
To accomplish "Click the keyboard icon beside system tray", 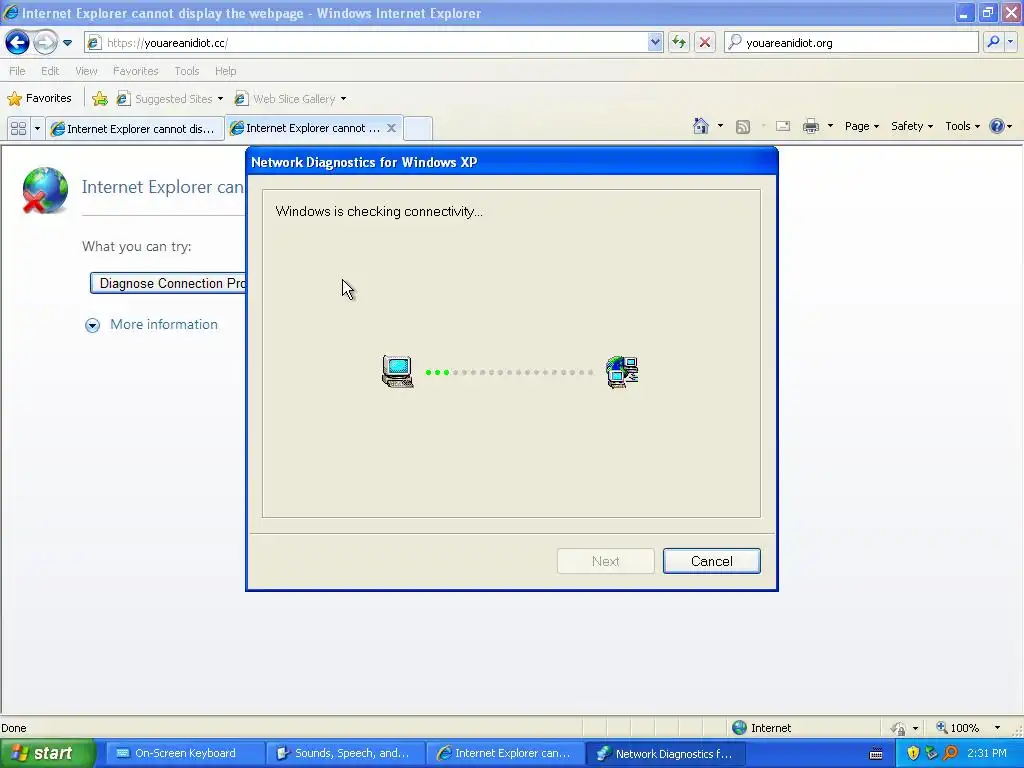I will click(876, 754).
